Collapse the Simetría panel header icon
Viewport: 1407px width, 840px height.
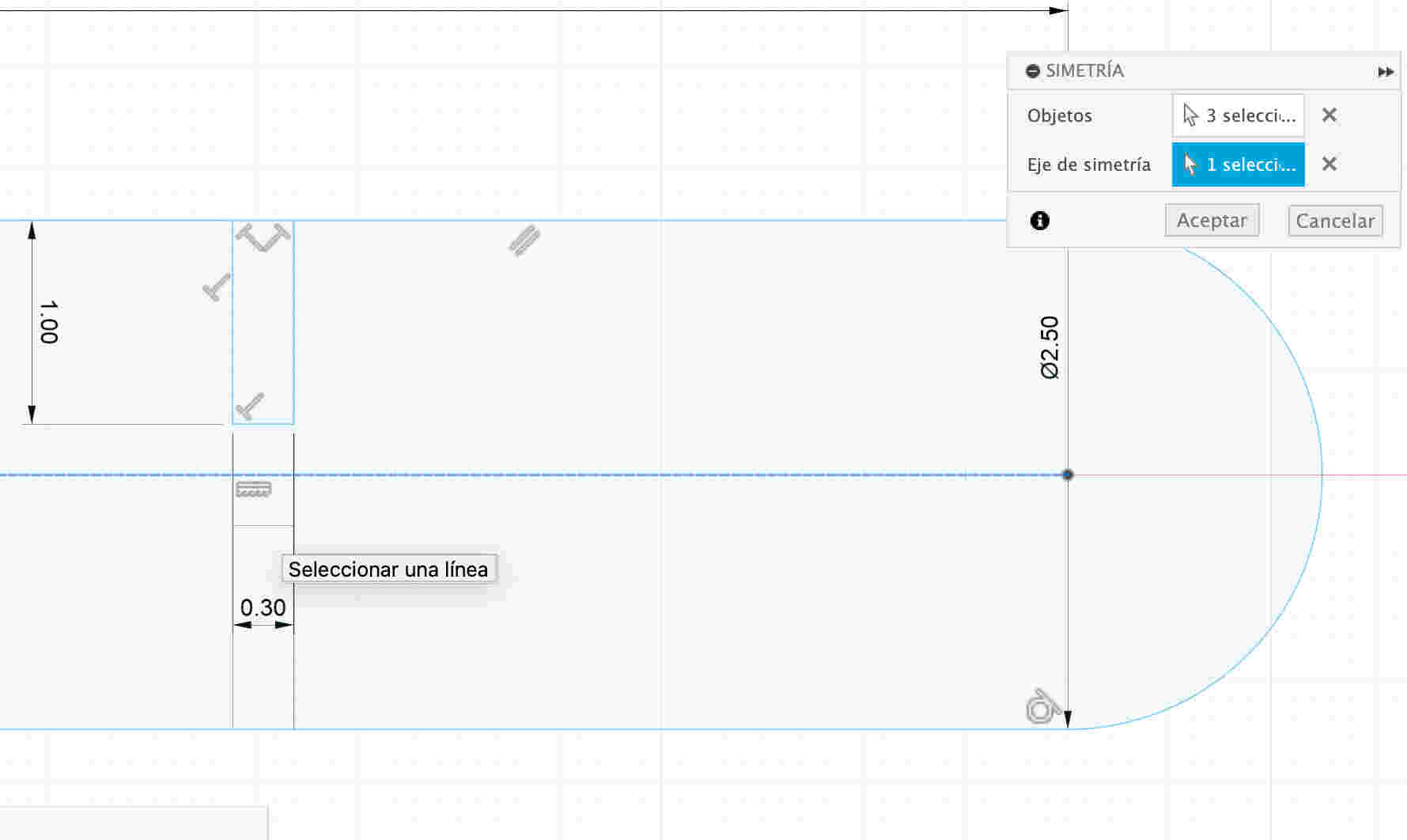[1032, 71]
